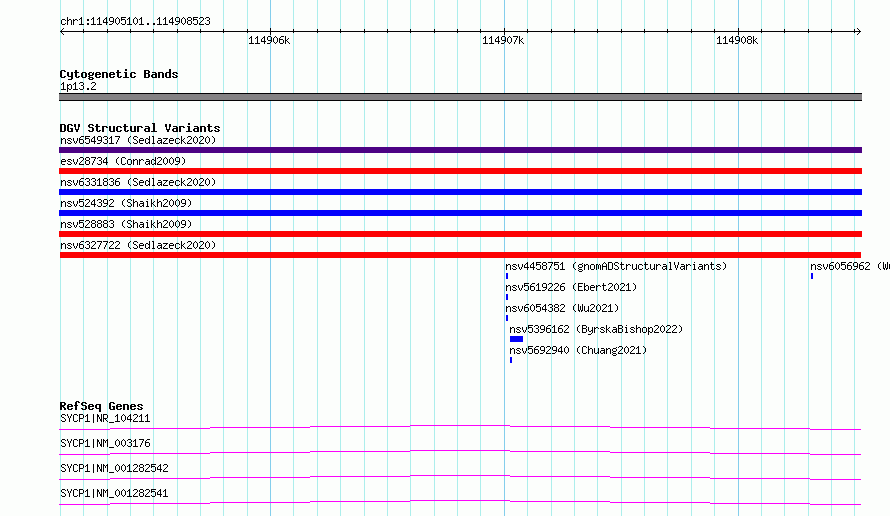Click the 114907k ruler tick label
This screenshot has width=890, height=516.
pyautogui.click(x=503, y=40)
